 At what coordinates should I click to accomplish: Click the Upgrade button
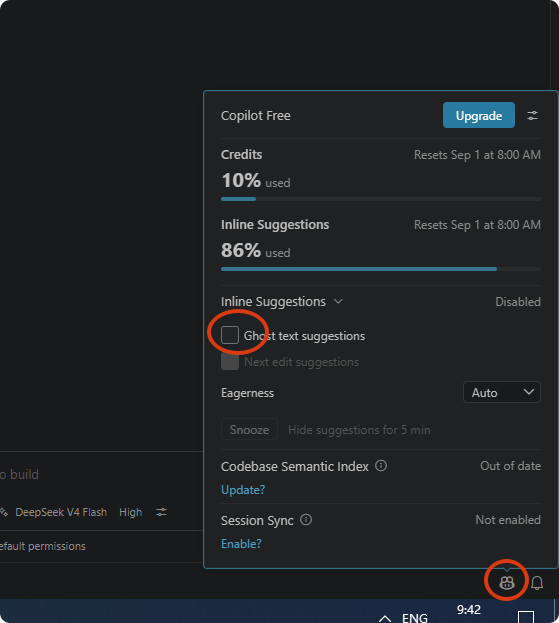[x=479, y=115]
